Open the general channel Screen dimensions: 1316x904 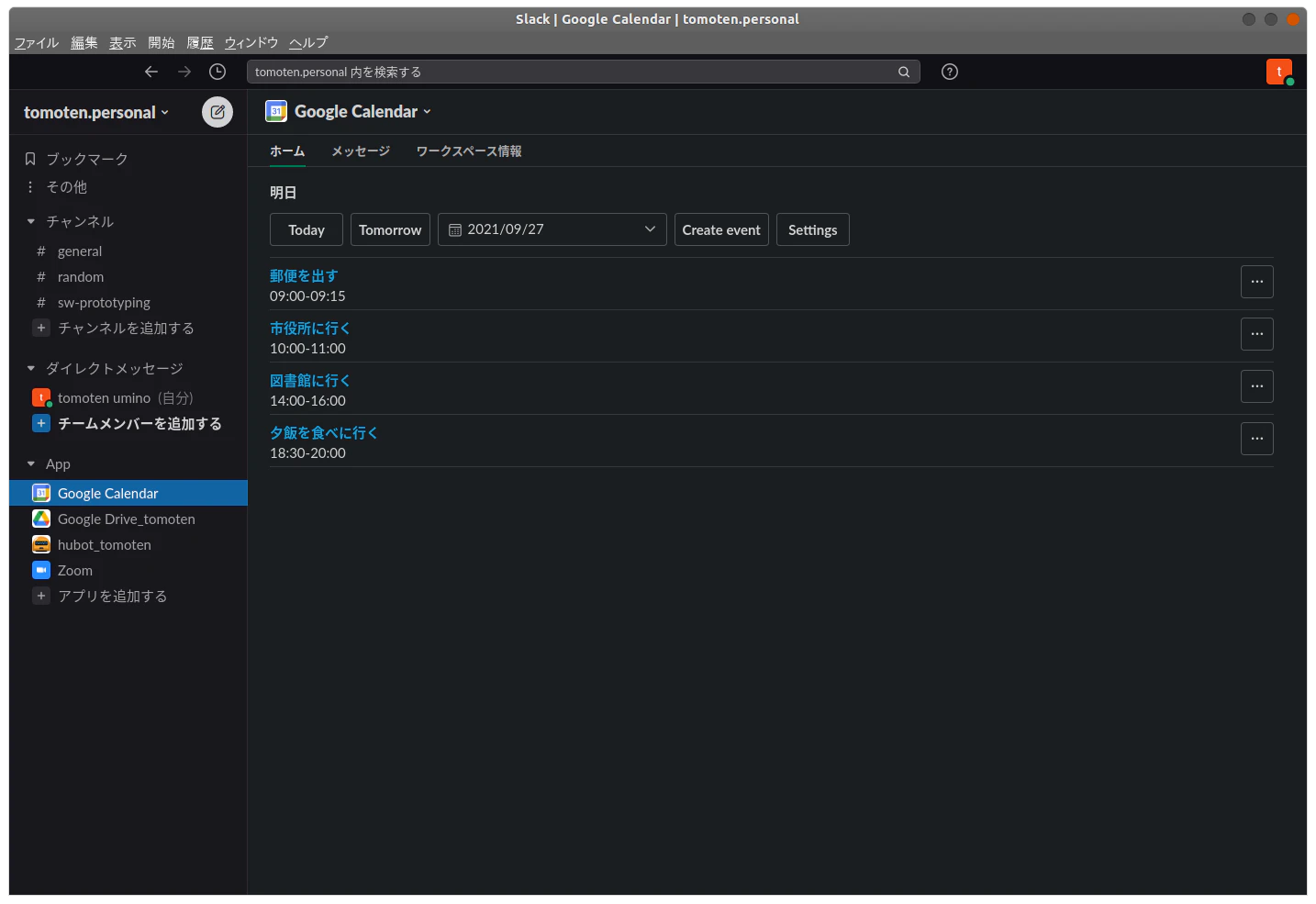coord(80,251)
